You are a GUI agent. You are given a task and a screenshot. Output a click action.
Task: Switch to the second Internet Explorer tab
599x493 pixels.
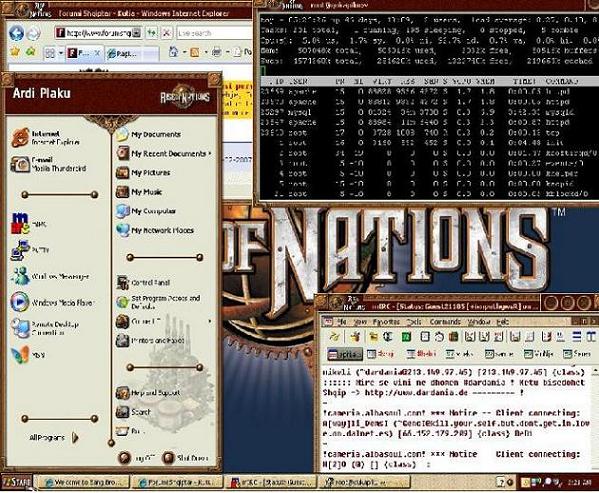point(131,54)
